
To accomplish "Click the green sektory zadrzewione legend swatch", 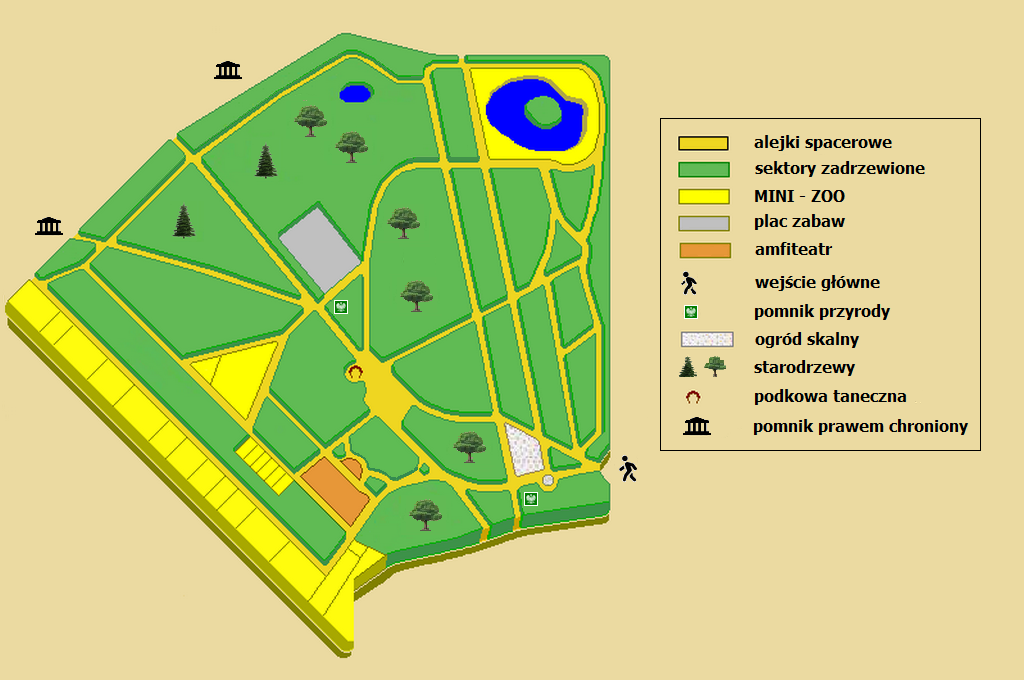I will click(704, 169).
